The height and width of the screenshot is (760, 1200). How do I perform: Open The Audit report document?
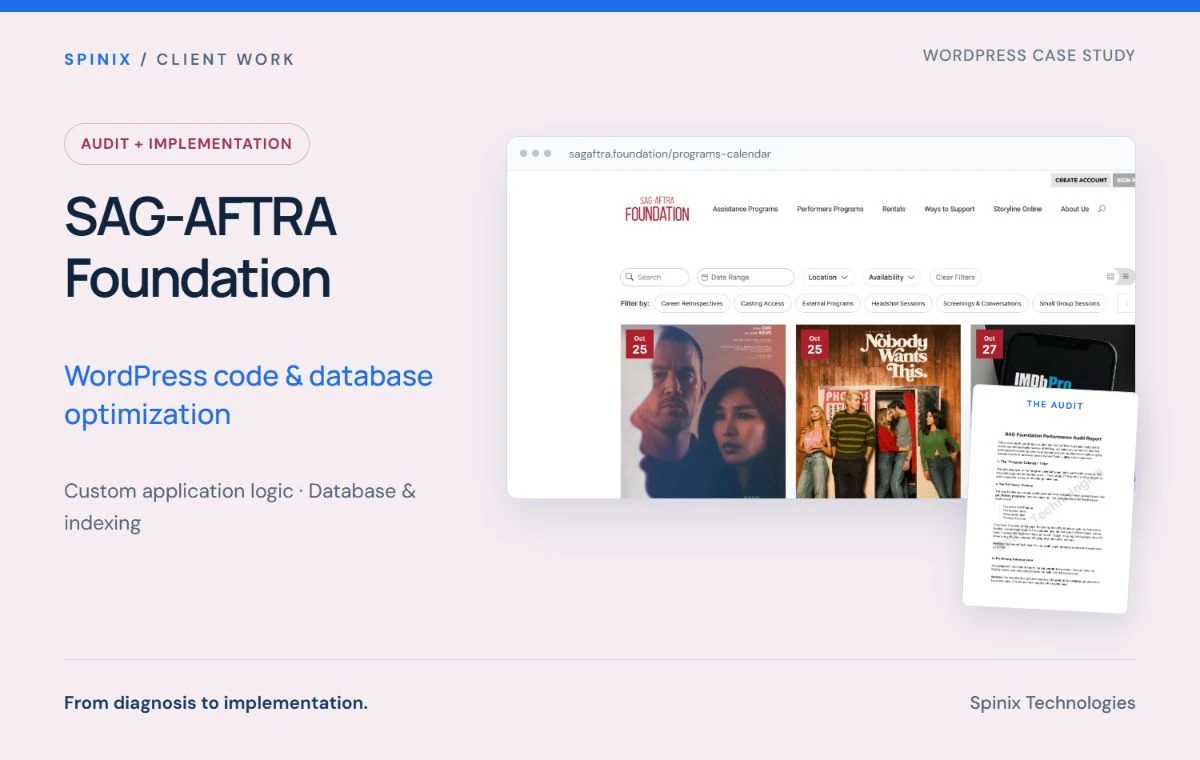(1050, 499)
